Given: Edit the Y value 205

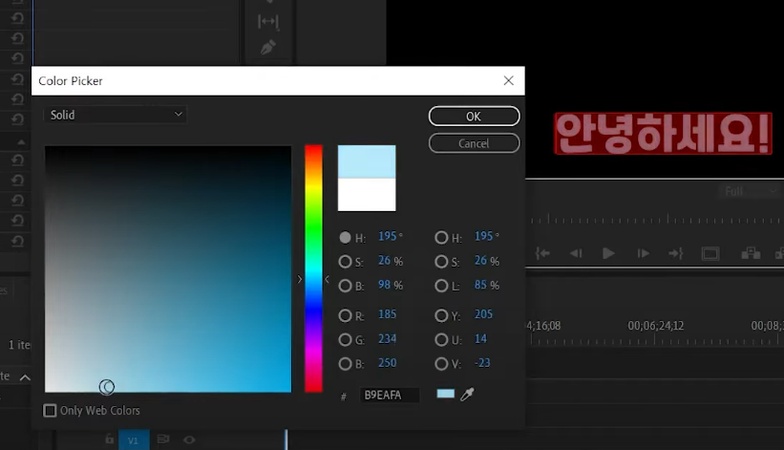Looking at the screenshot, I should click(x=484, y=314).
